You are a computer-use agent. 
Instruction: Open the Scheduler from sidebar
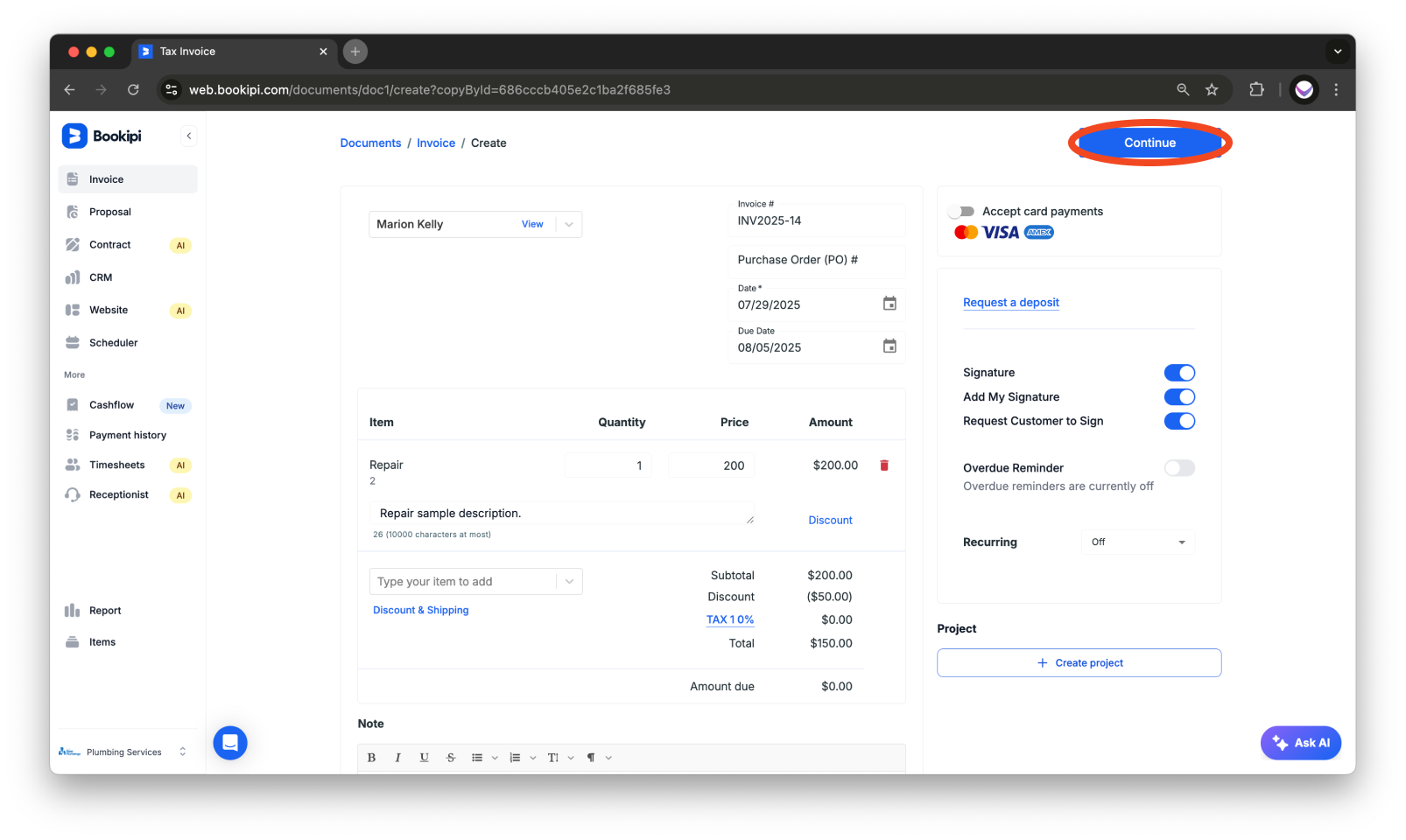(113, 342)
